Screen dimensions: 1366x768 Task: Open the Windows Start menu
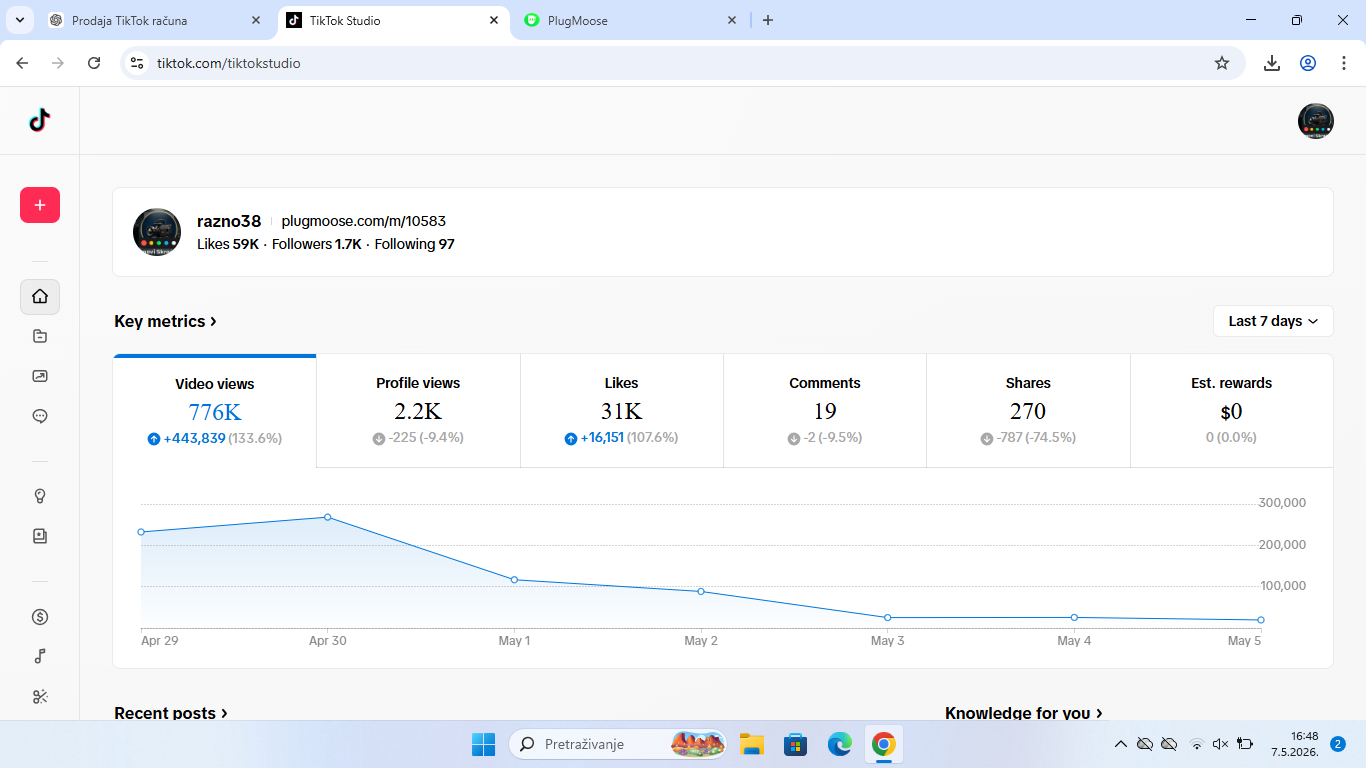click(x=483, y=744)
